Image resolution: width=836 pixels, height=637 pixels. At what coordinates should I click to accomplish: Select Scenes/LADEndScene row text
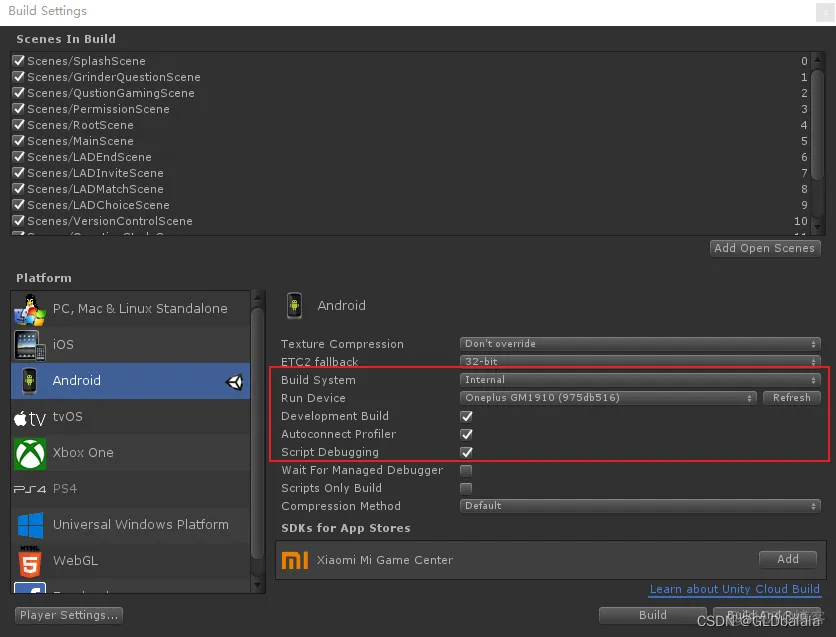tap(89, 157)
